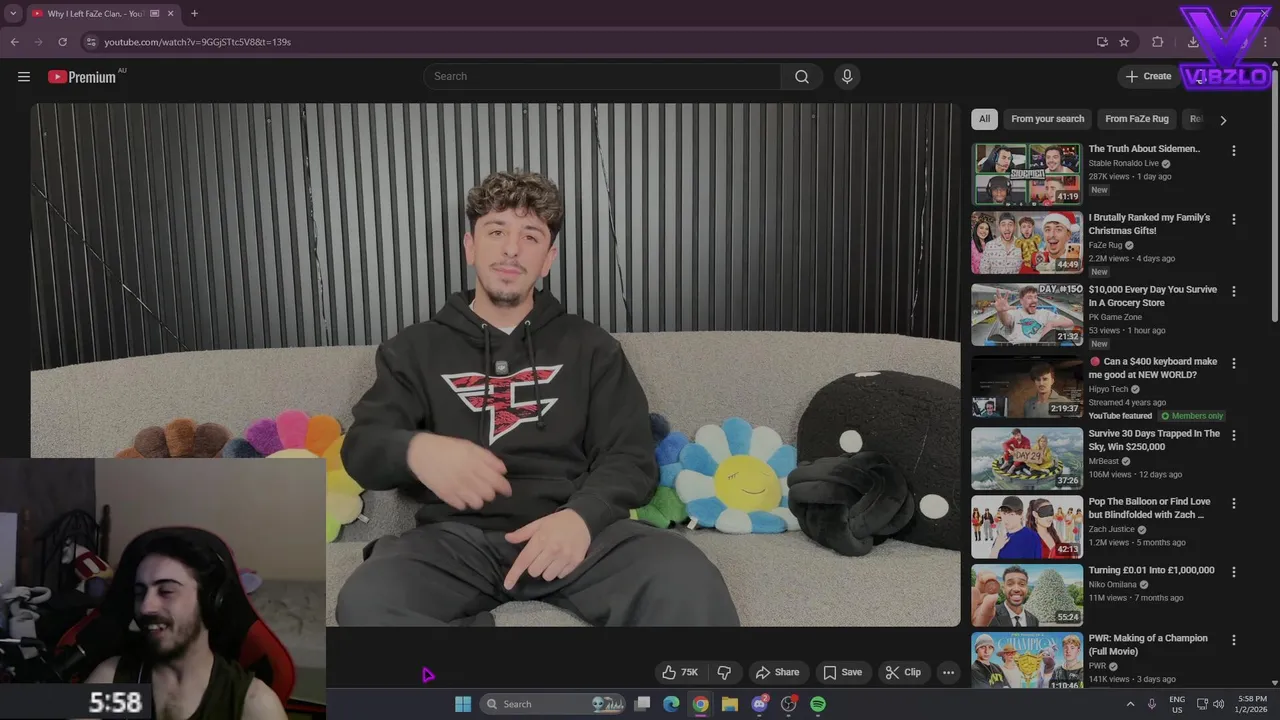This screenshot has width=1280, height=720.
Task: Open the title Turning £0.01 Into £1,000,000
Action: click(x=1151, y=570)
